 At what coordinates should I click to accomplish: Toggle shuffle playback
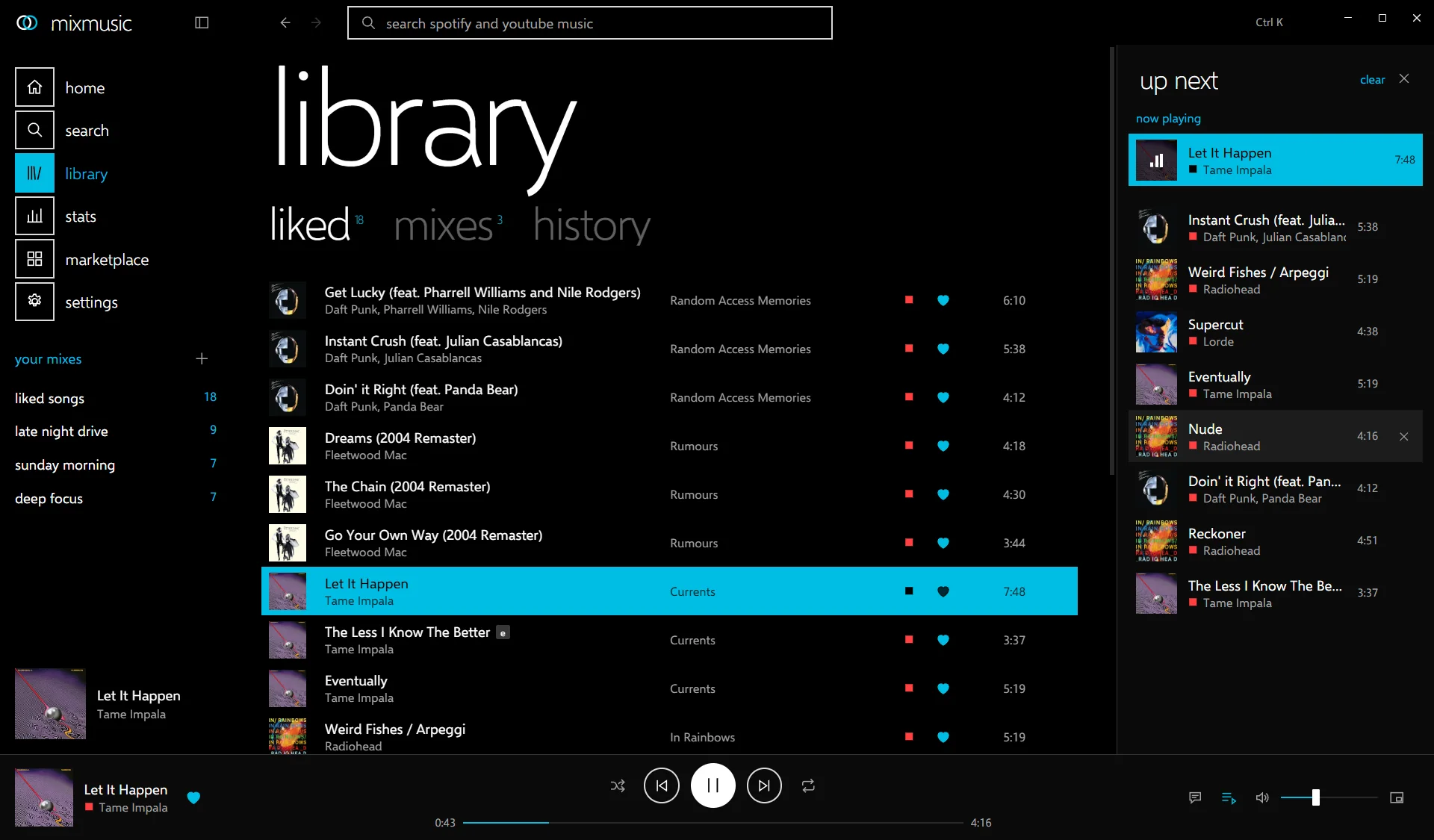pyautogui.click(x=618, y=785)
